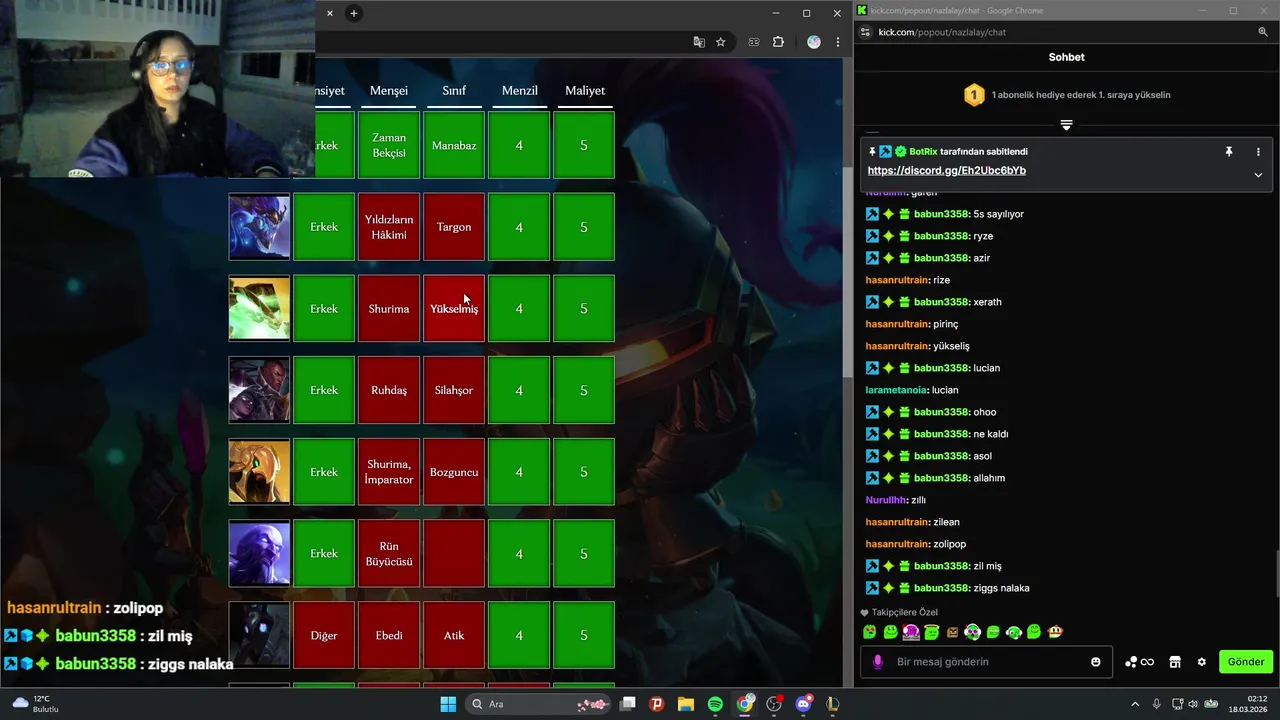Click the Ruhdaş cell
The height and width of the screenshot is (720, 1280).
point(389,390)
